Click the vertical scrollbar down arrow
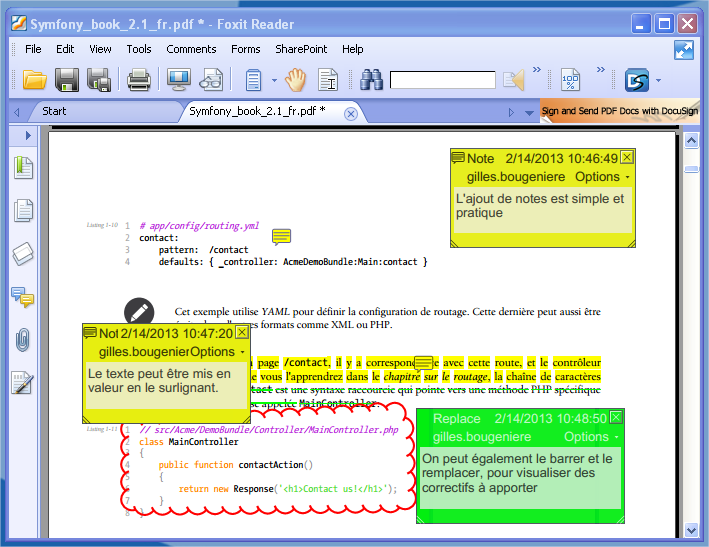This screenshot has height=547, width=709. click(x=691, y=529)
